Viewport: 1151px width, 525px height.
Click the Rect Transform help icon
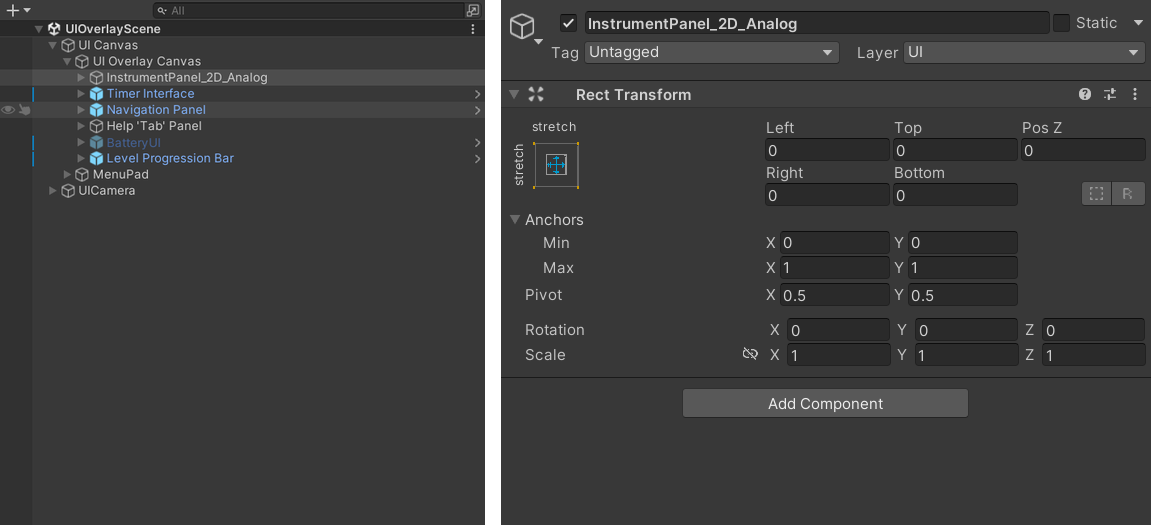click(1085, 94)
